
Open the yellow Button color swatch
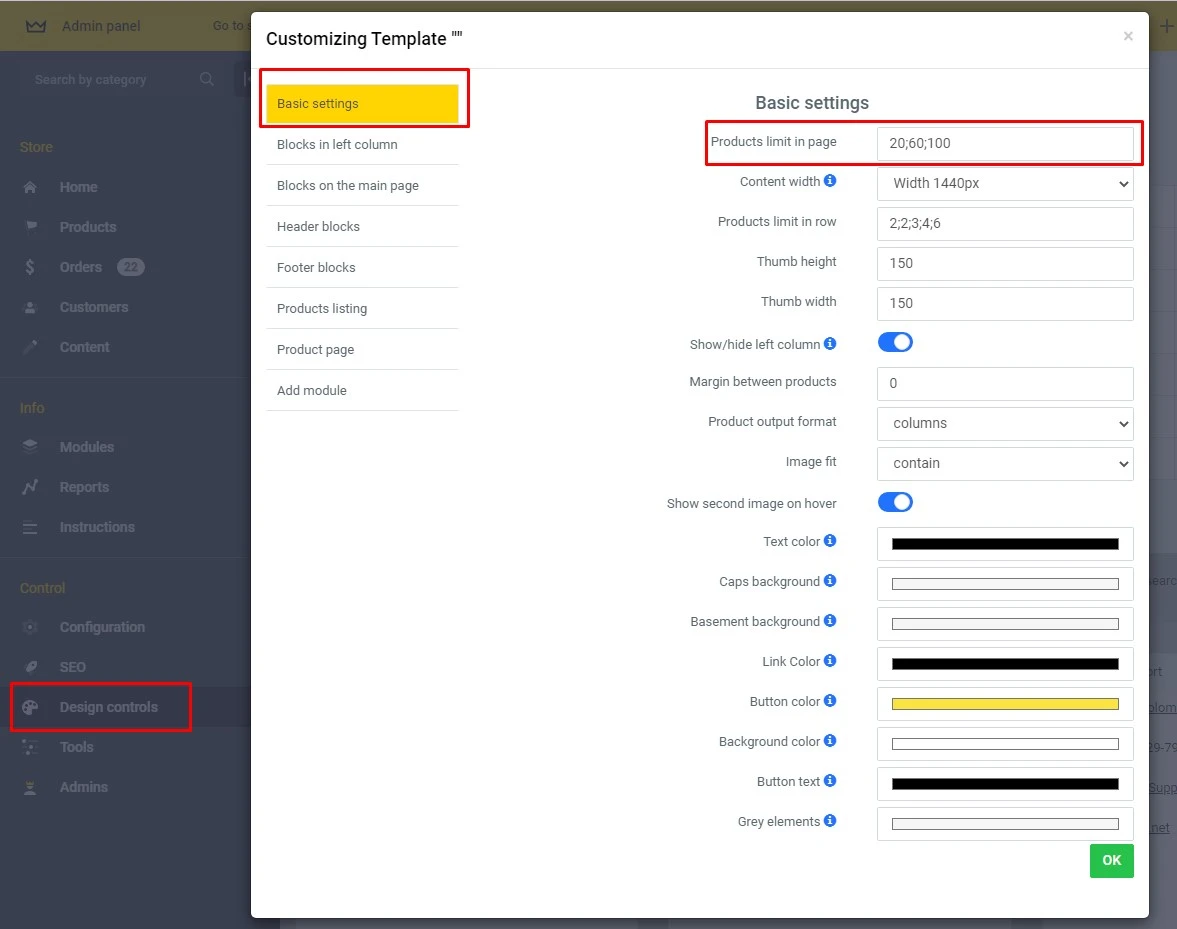[1004, 703]
